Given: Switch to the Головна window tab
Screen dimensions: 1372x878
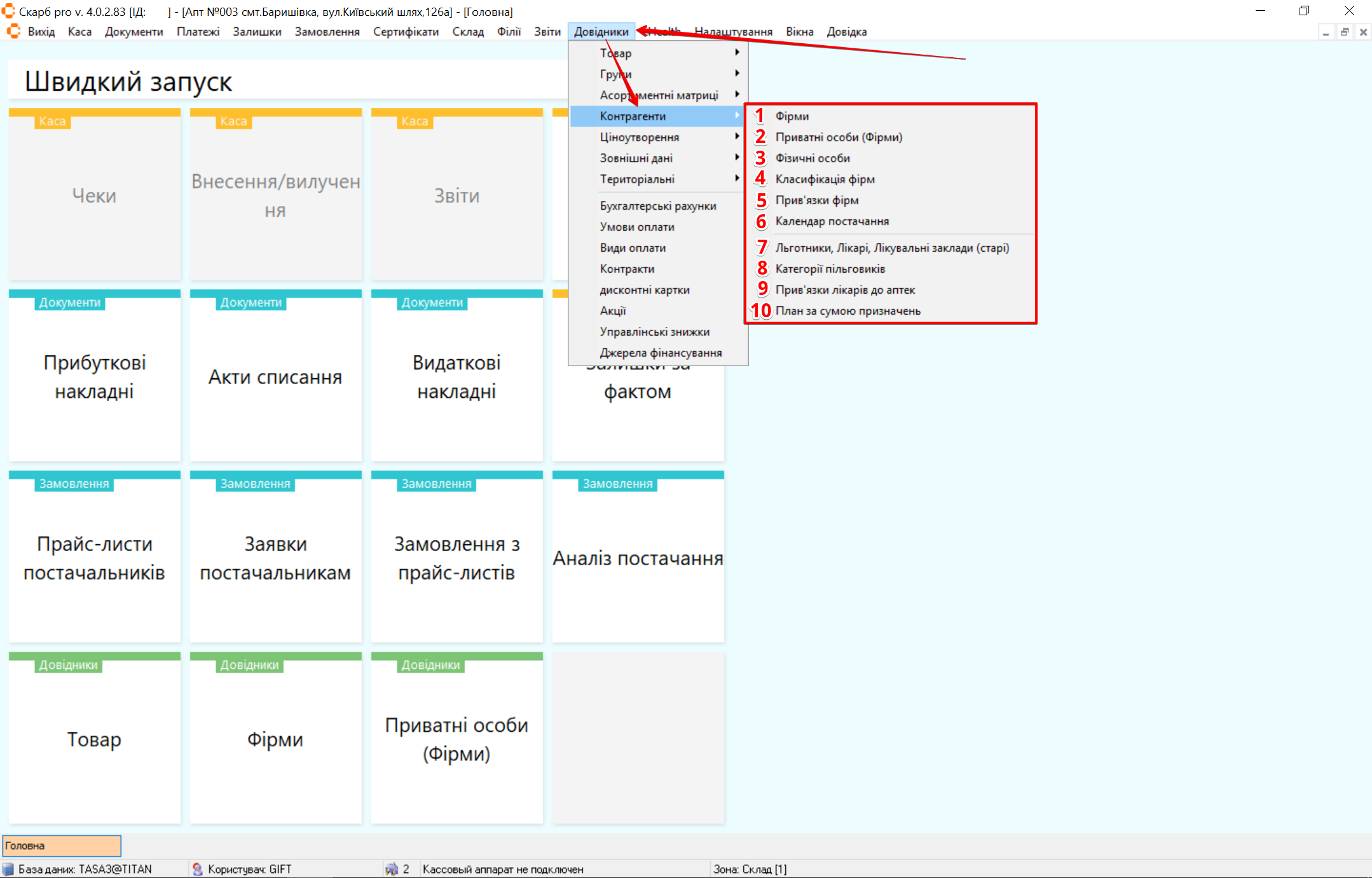Looking at the screenshot, I should pos(62,846).
